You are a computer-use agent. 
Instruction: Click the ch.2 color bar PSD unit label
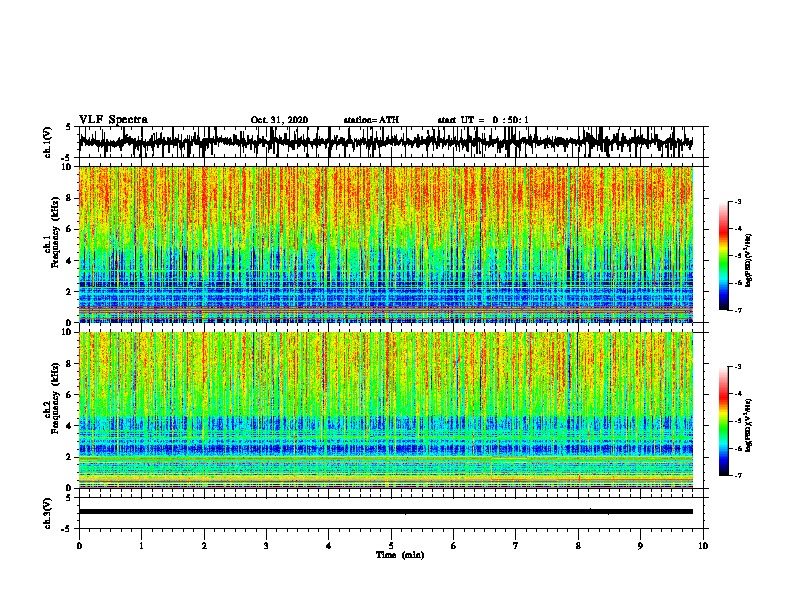coord(749,423)
